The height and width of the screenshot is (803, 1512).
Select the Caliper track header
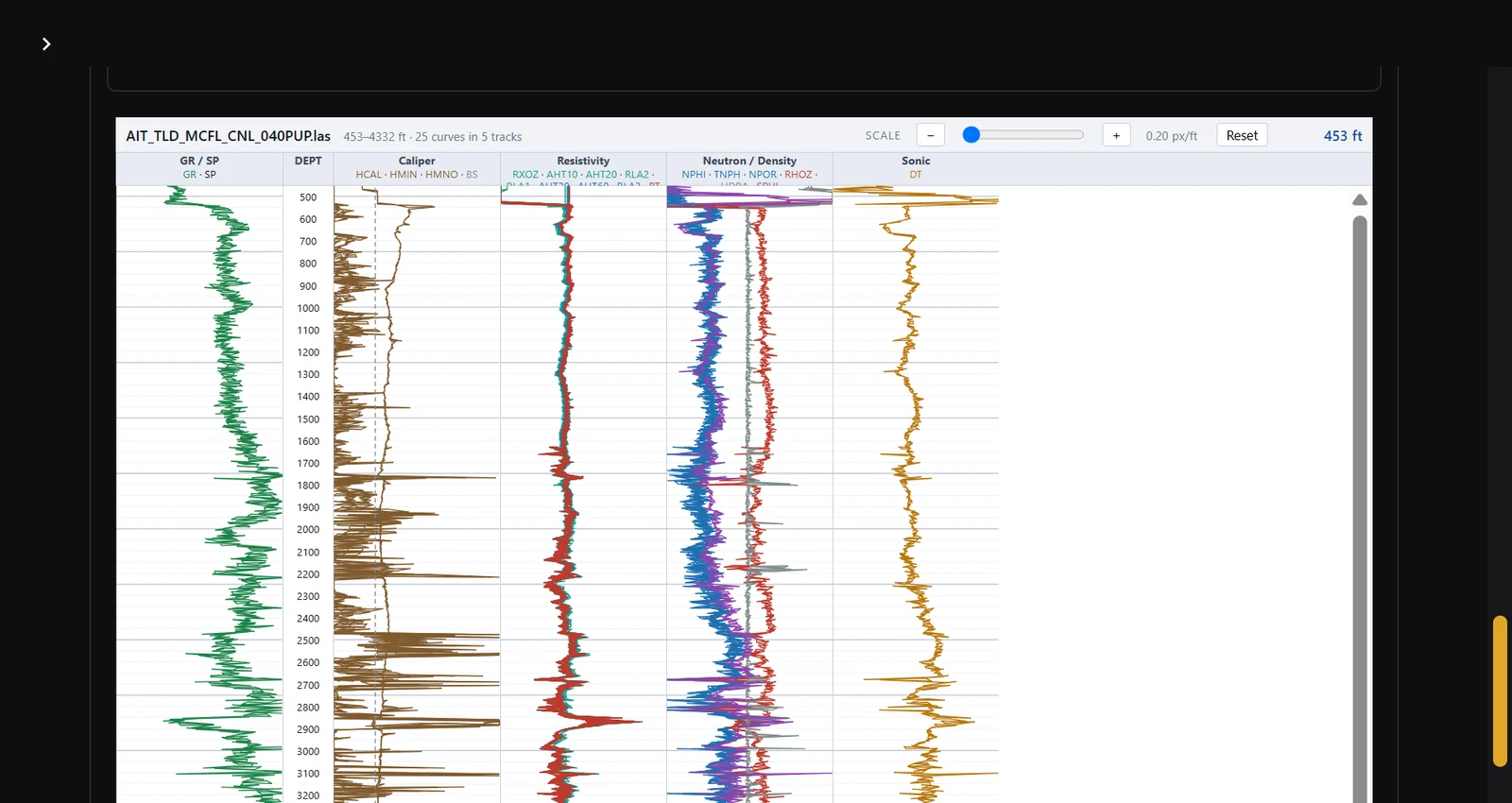(417, 161)
